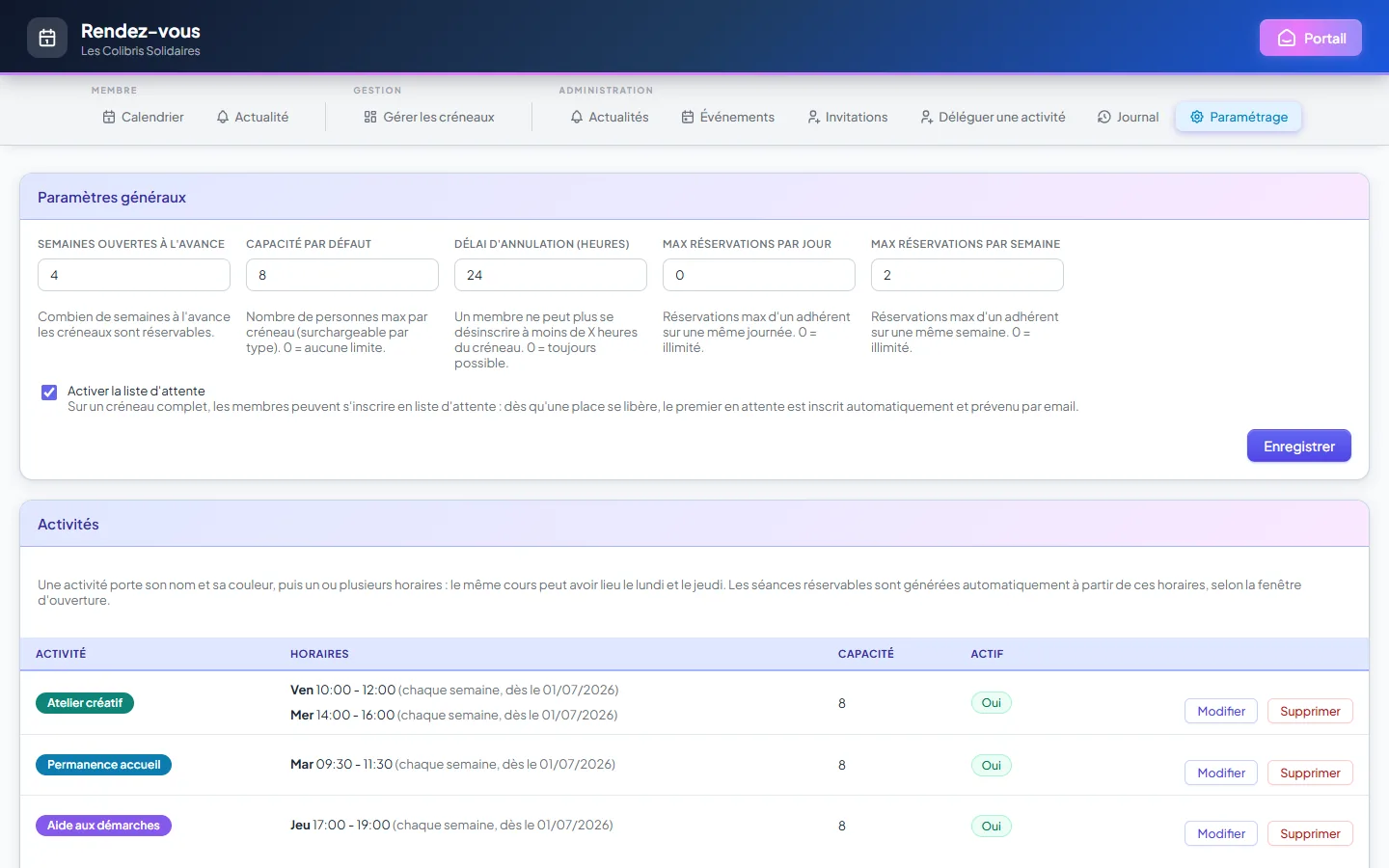The image size is (1389, 868).
Task: Click the Rendez-vous calendar logo icon
Action: pyautogui.click(x=47, y=39)
